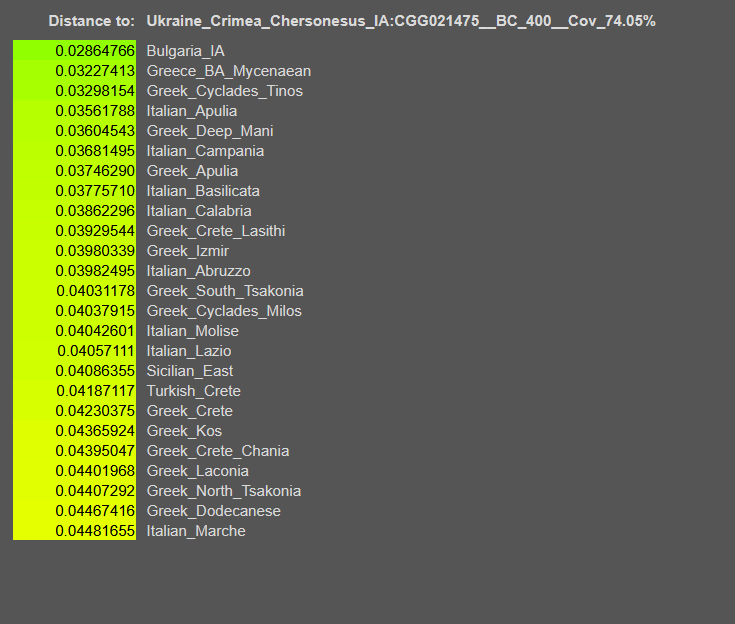
Task: Click Greek_Cyclades_Tinos label
Action: (x=225, y=91)
